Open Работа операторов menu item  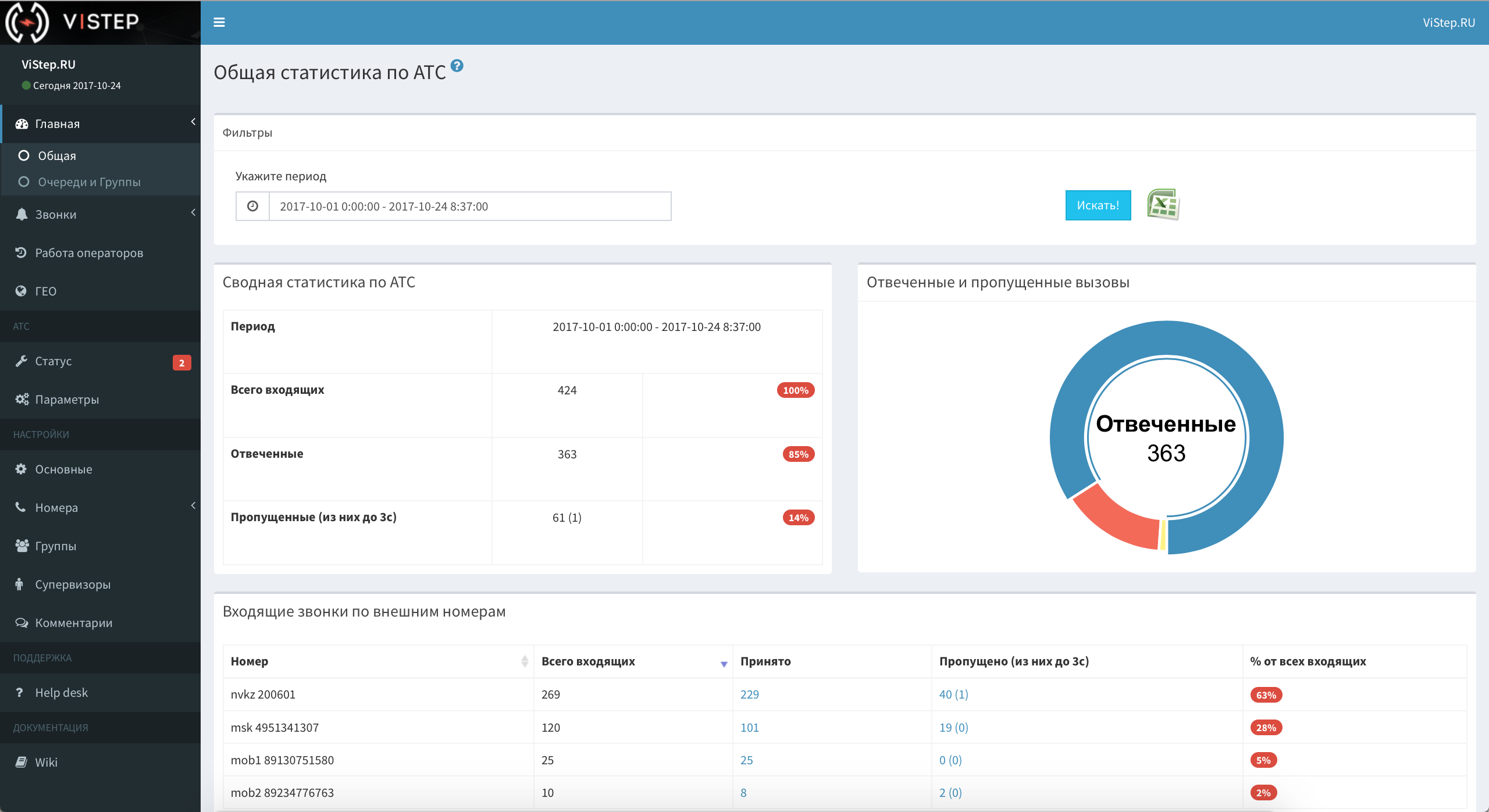pyautogui.click(x=100, y=252)
